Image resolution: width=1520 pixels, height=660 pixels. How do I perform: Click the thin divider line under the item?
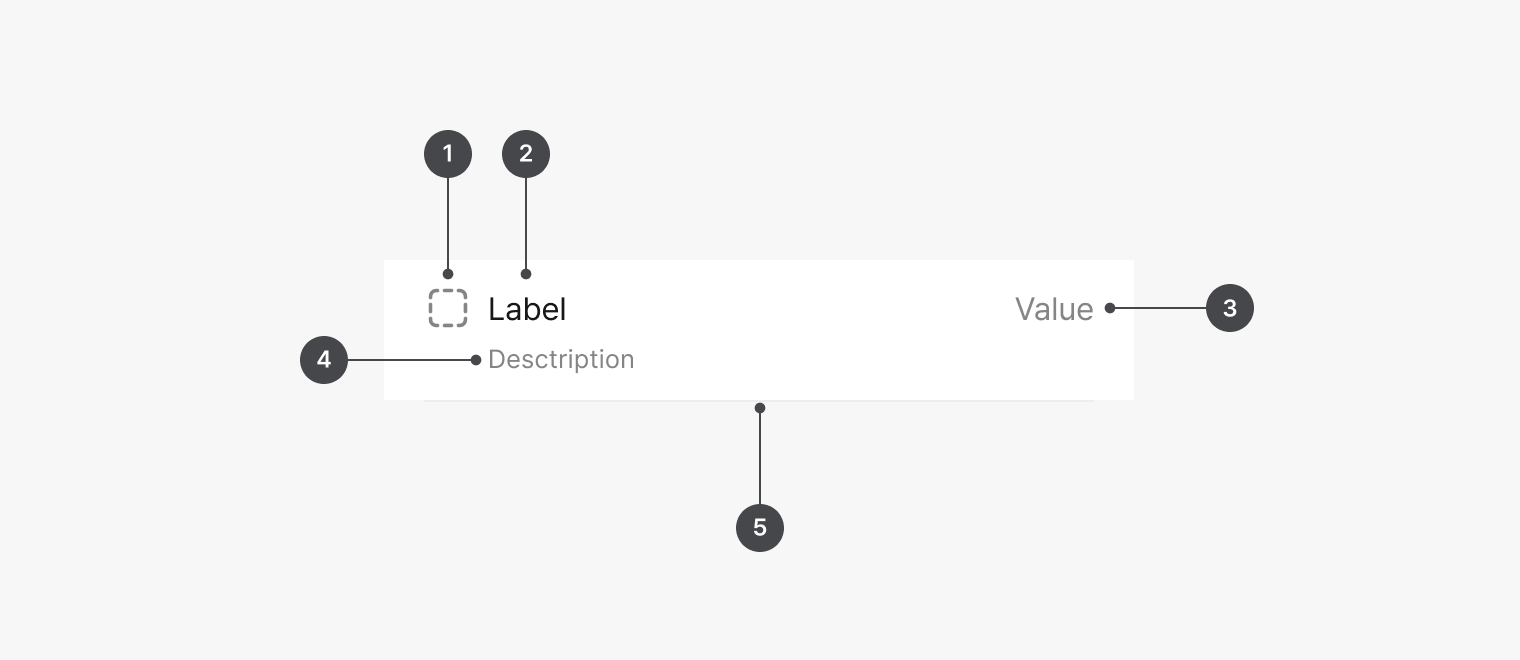[x=600, y=401]
